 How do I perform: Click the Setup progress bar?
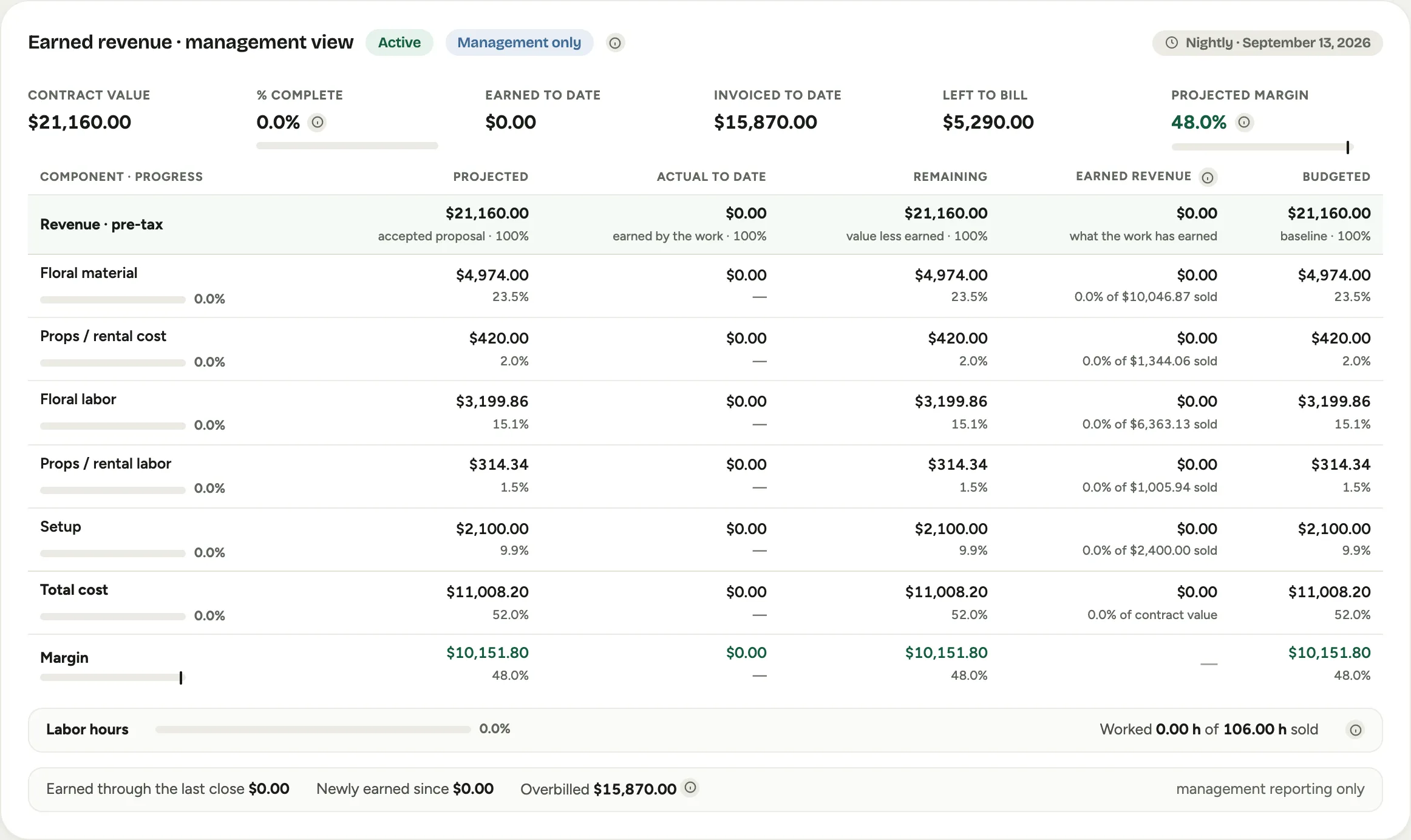[x=113, y=554]
